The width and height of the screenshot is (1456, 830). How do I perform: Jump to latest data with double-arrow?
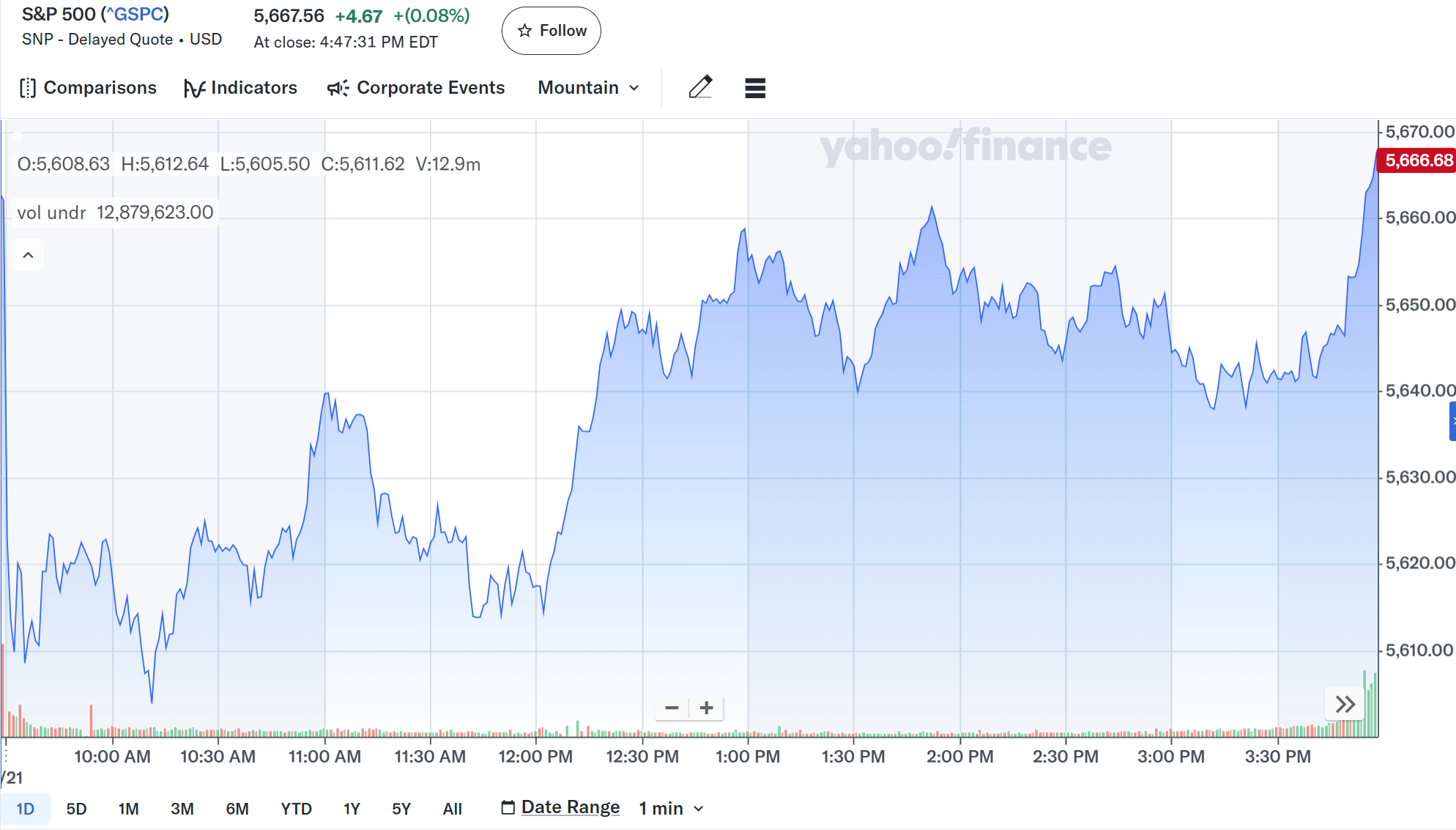click(1345, 705)
